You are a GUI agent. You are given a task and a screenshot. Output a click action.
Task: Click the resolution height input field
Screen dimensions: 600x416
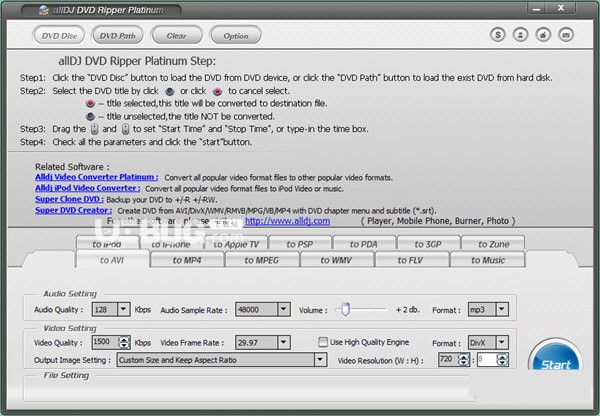coord(487,360)
